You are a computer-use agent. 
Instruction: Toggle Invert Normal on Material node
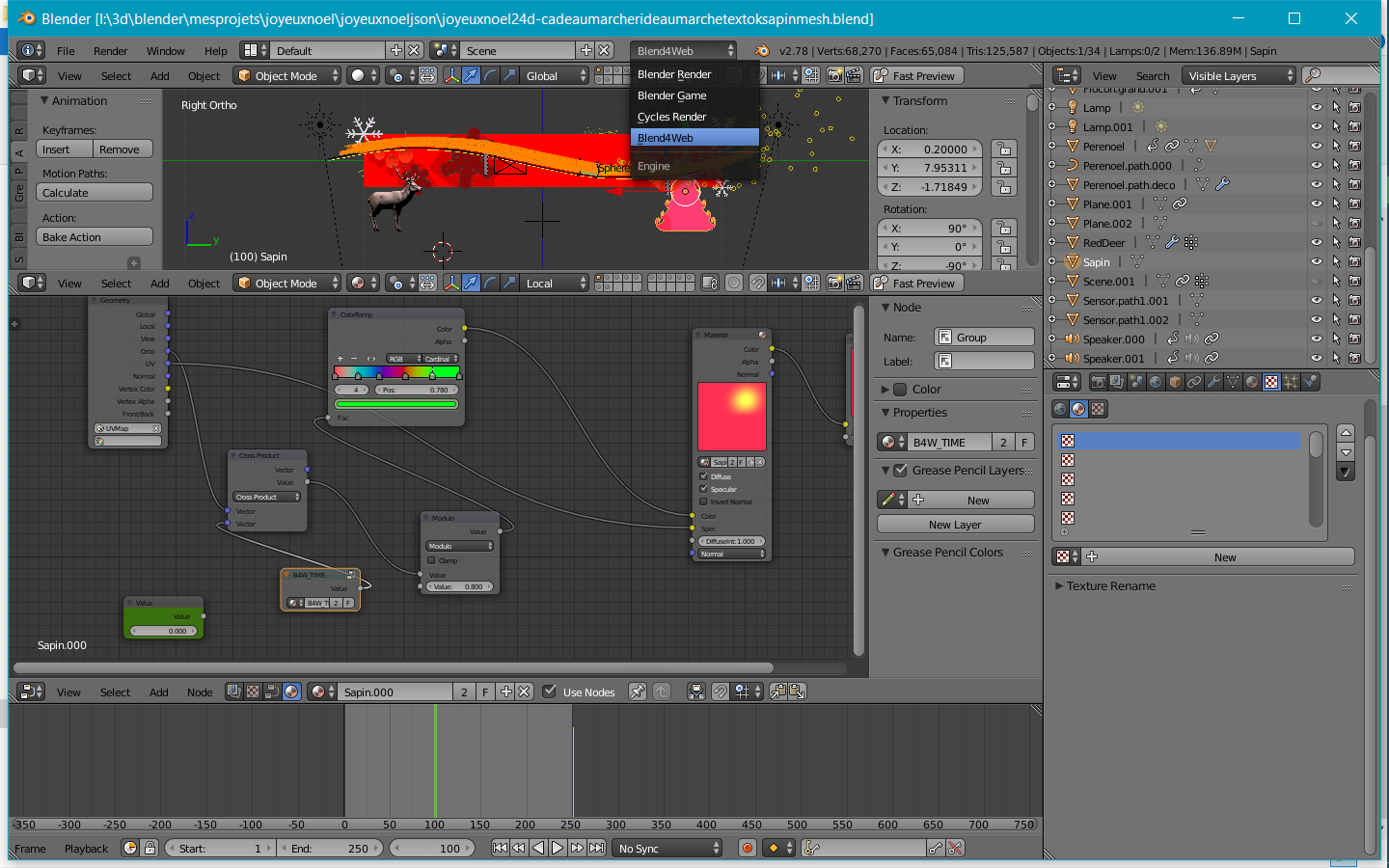click(703, 502)
